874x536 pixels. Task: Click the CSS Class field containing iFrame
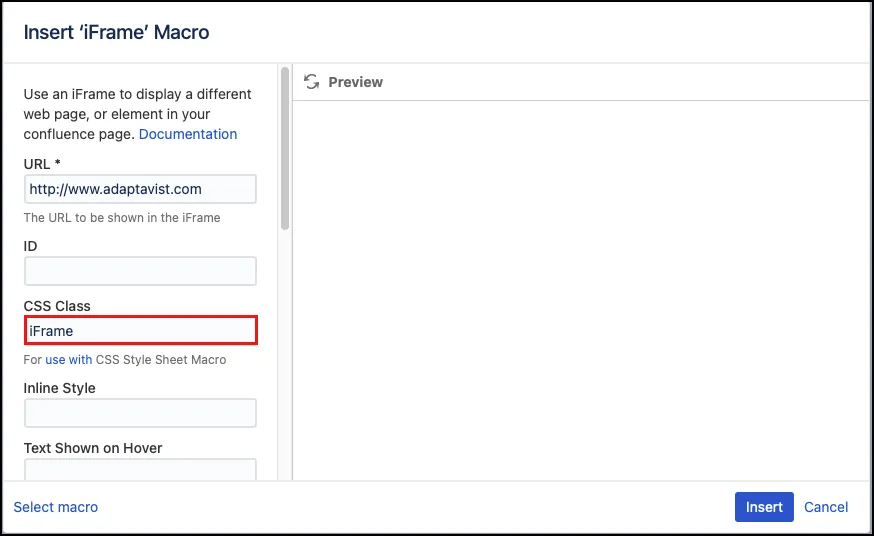click(x=140, y=330)
